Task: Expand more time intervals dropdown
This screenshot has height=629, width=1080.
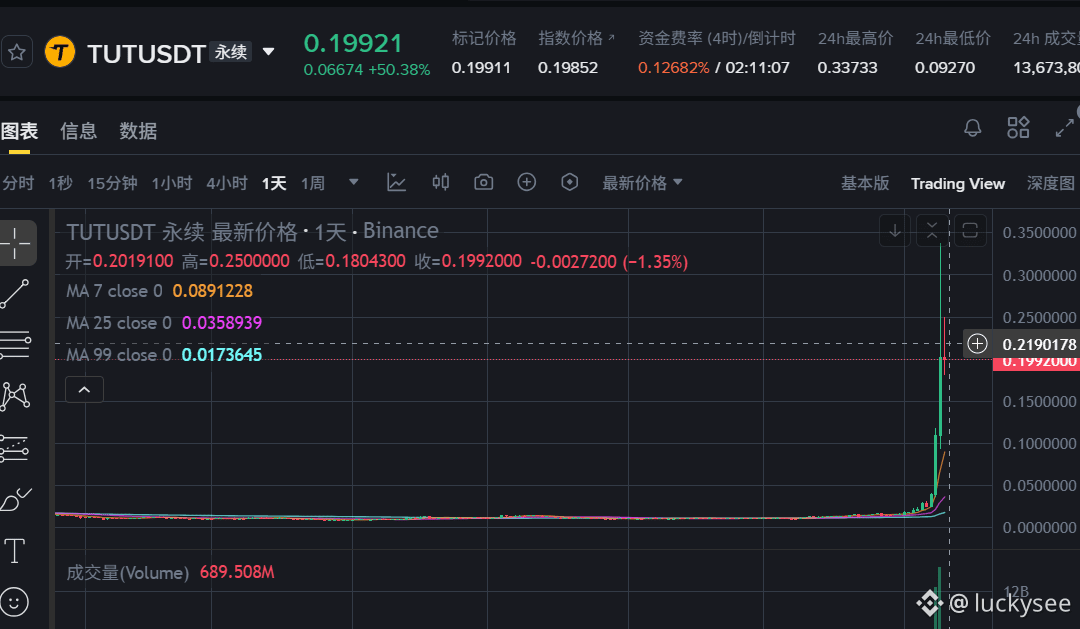Action: [353, 182]
